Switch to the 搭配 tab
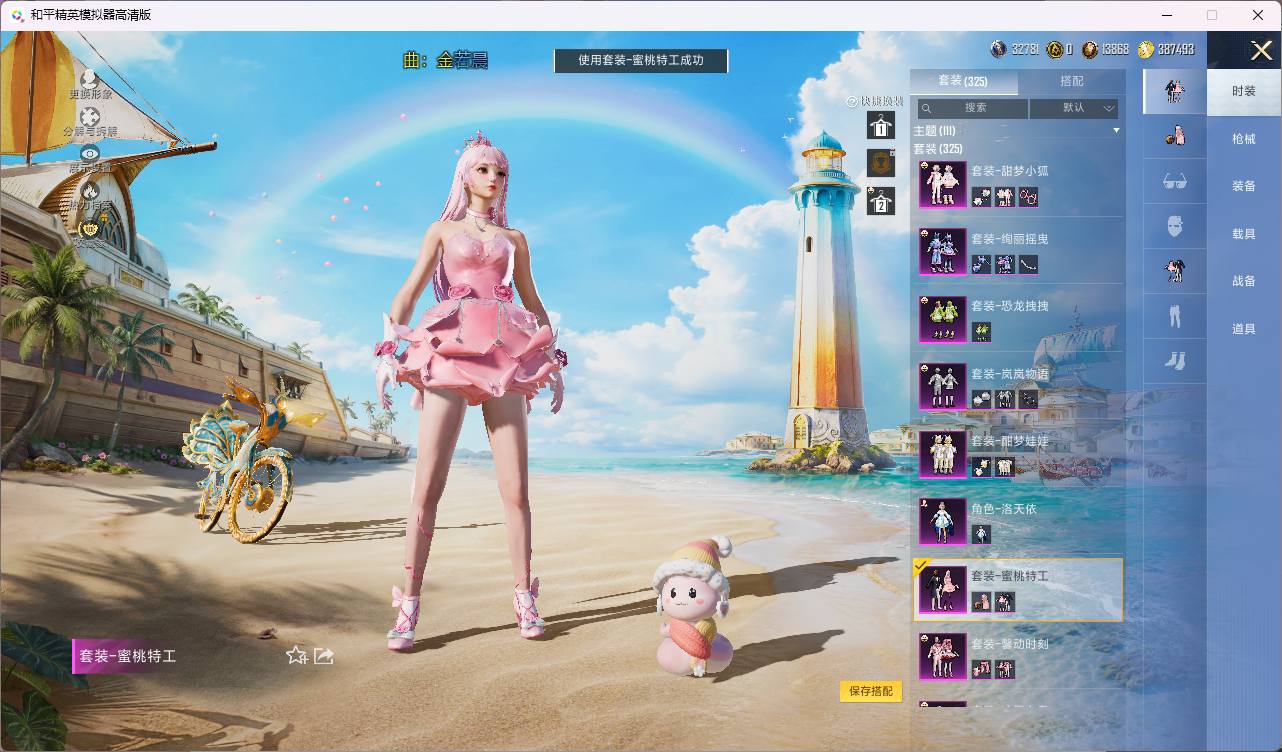The image size is (1282, 752). (1071, 81)
